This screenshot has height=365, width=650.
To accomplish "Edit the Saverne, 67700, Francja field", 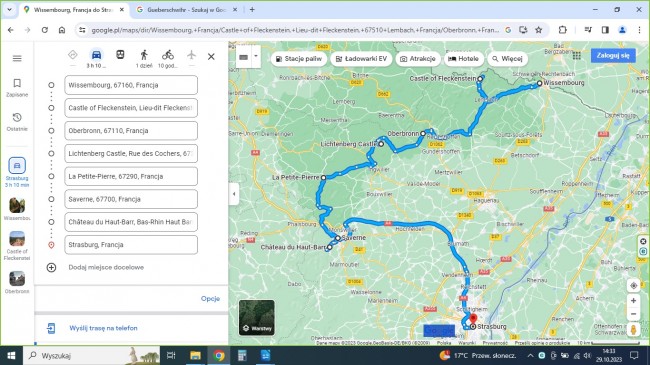I will [x=131, y=199].
